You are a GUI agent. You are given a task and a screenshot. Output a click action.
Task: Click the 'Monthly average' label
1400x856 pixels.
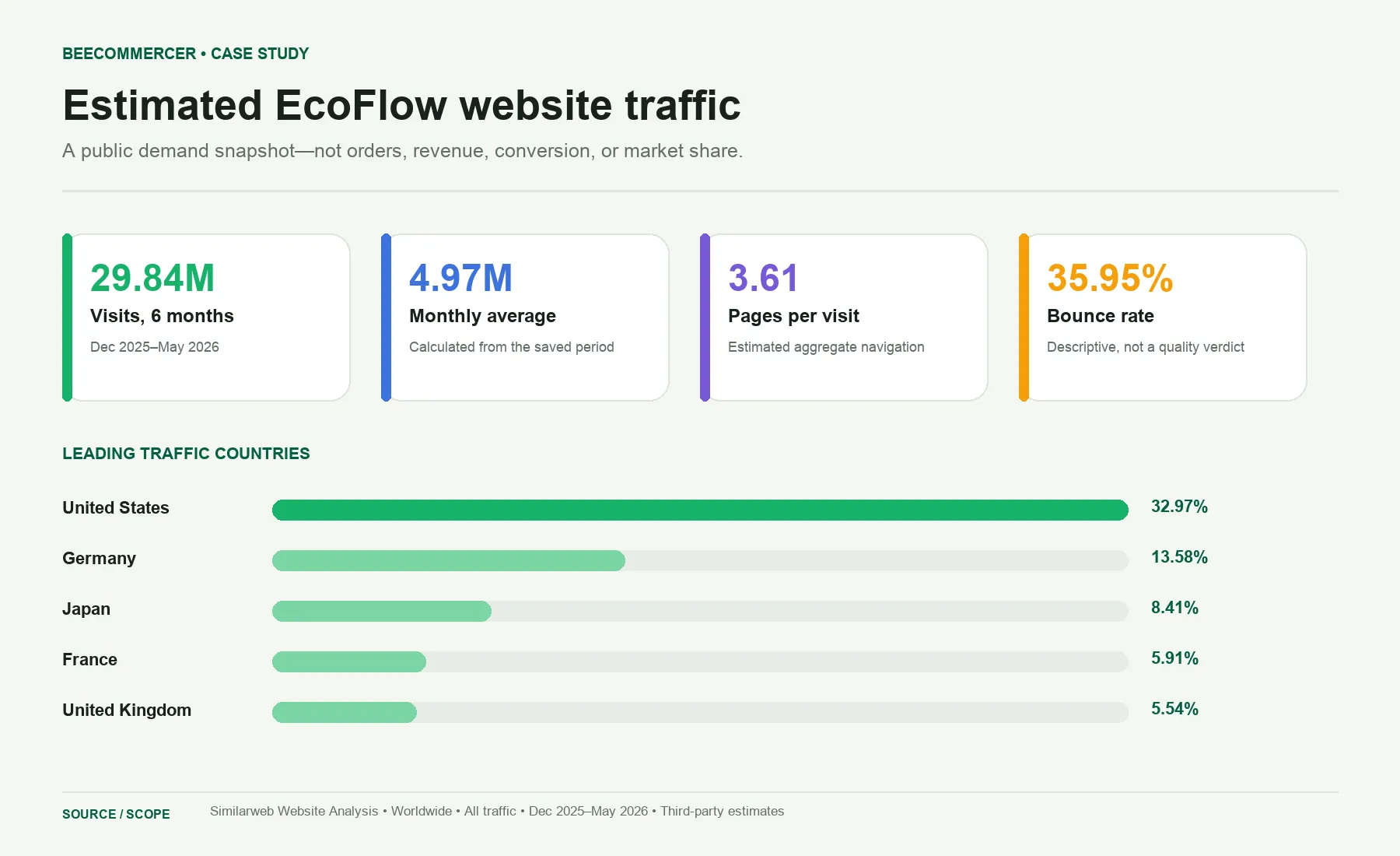coord(482,316)
